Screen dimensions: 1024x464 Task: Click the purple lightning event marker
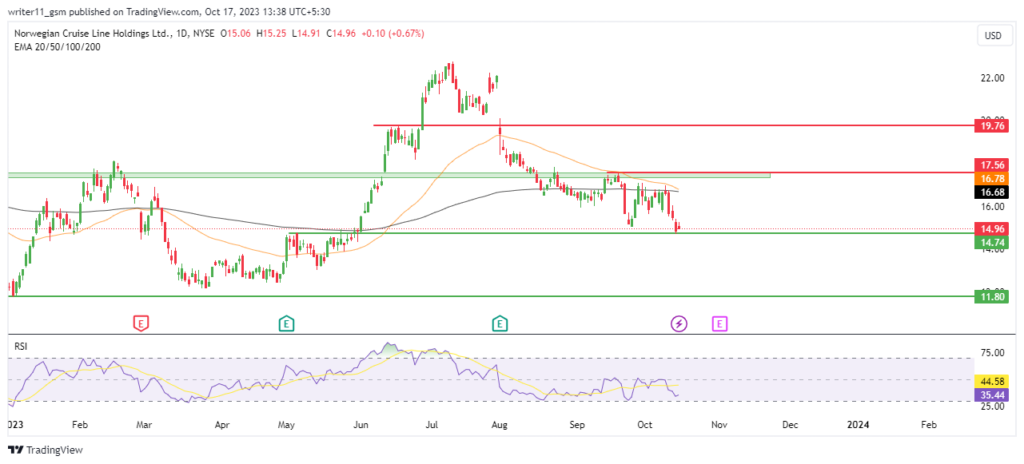pos(679,323)
